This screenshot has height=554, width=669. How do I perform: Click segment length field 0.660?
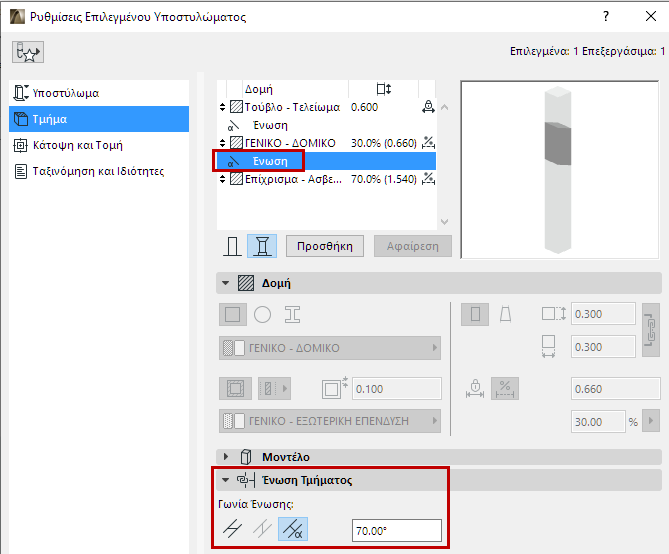[616, 389]
